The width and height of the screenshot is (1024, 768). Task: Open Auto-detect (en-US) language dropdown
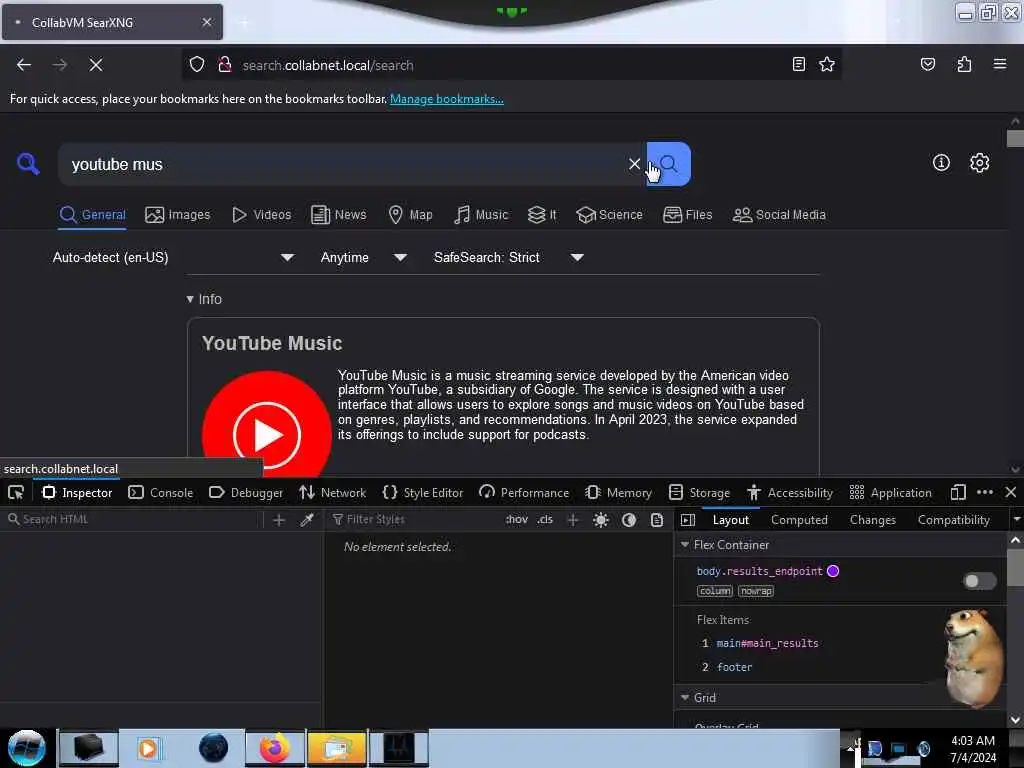(173, 257)
